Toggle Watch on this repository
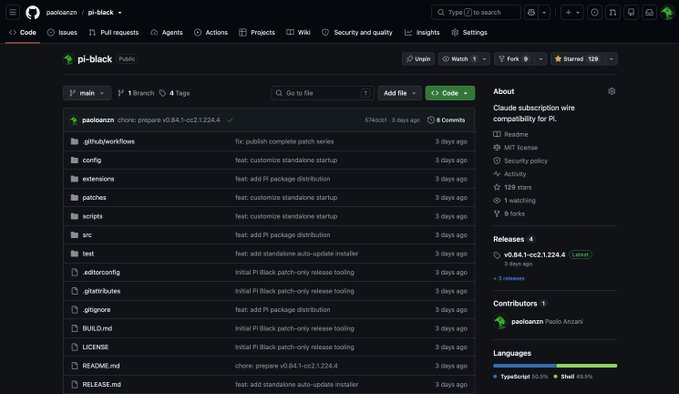The height and width of the screenshot is (394, 679). click(x=459, y=59)
